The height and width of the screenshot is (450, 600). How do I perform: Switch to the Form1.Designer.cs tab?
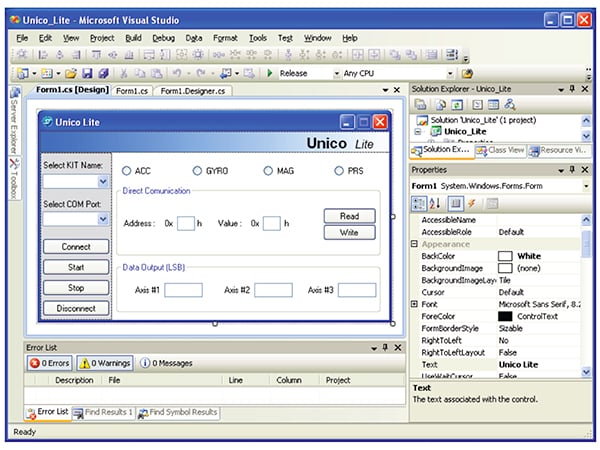(x=193, y=91)
